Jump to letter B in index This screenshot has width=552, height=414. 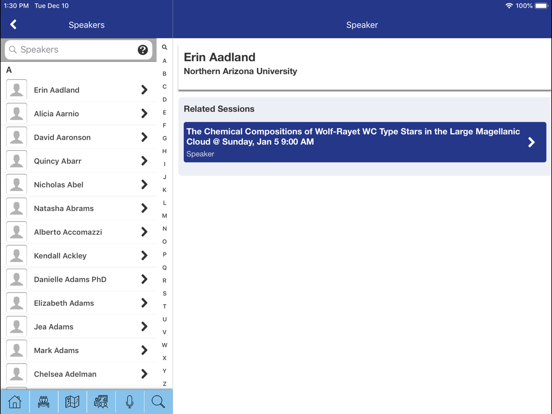click(164, 74)
